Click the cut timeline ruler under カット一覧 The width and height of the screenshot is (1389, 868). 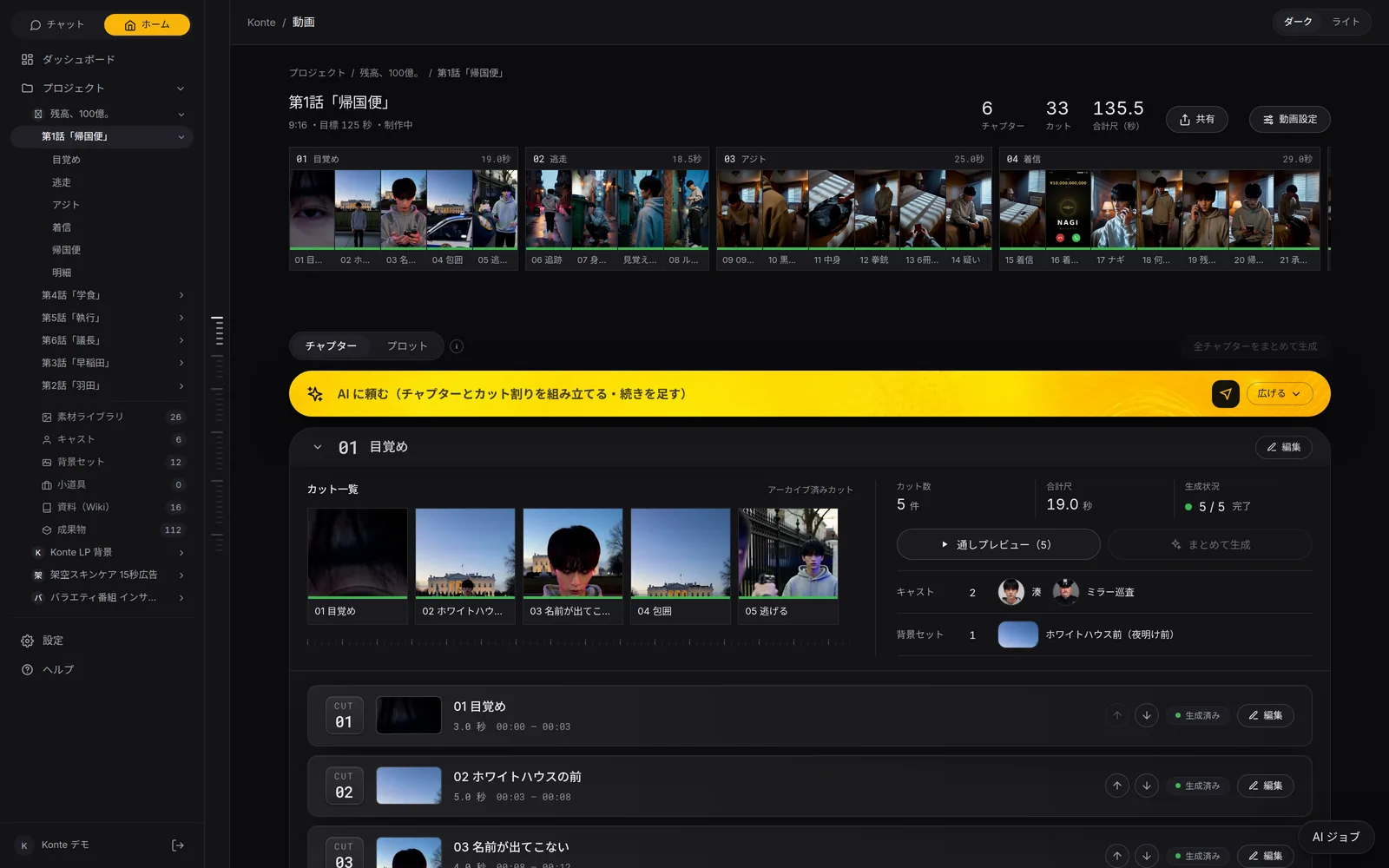click(580, 642)
